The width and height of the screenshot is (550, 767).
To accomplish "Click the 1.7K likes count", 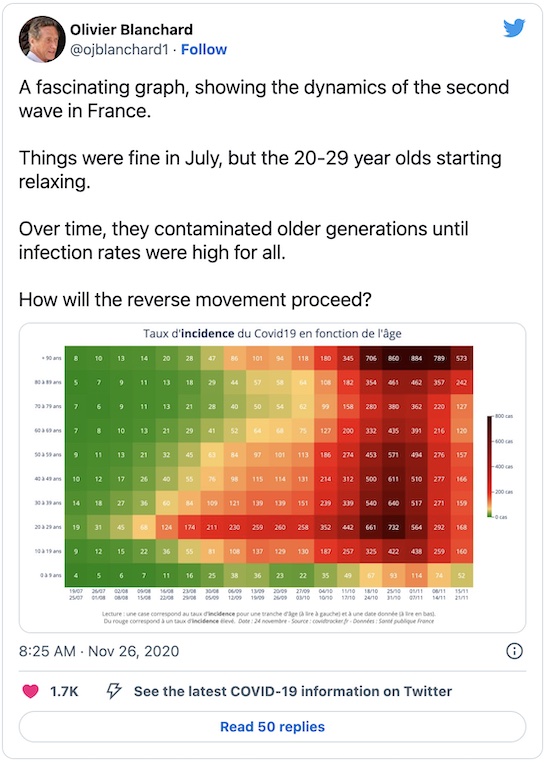I will pyautogui.click(x=64, y=691).
